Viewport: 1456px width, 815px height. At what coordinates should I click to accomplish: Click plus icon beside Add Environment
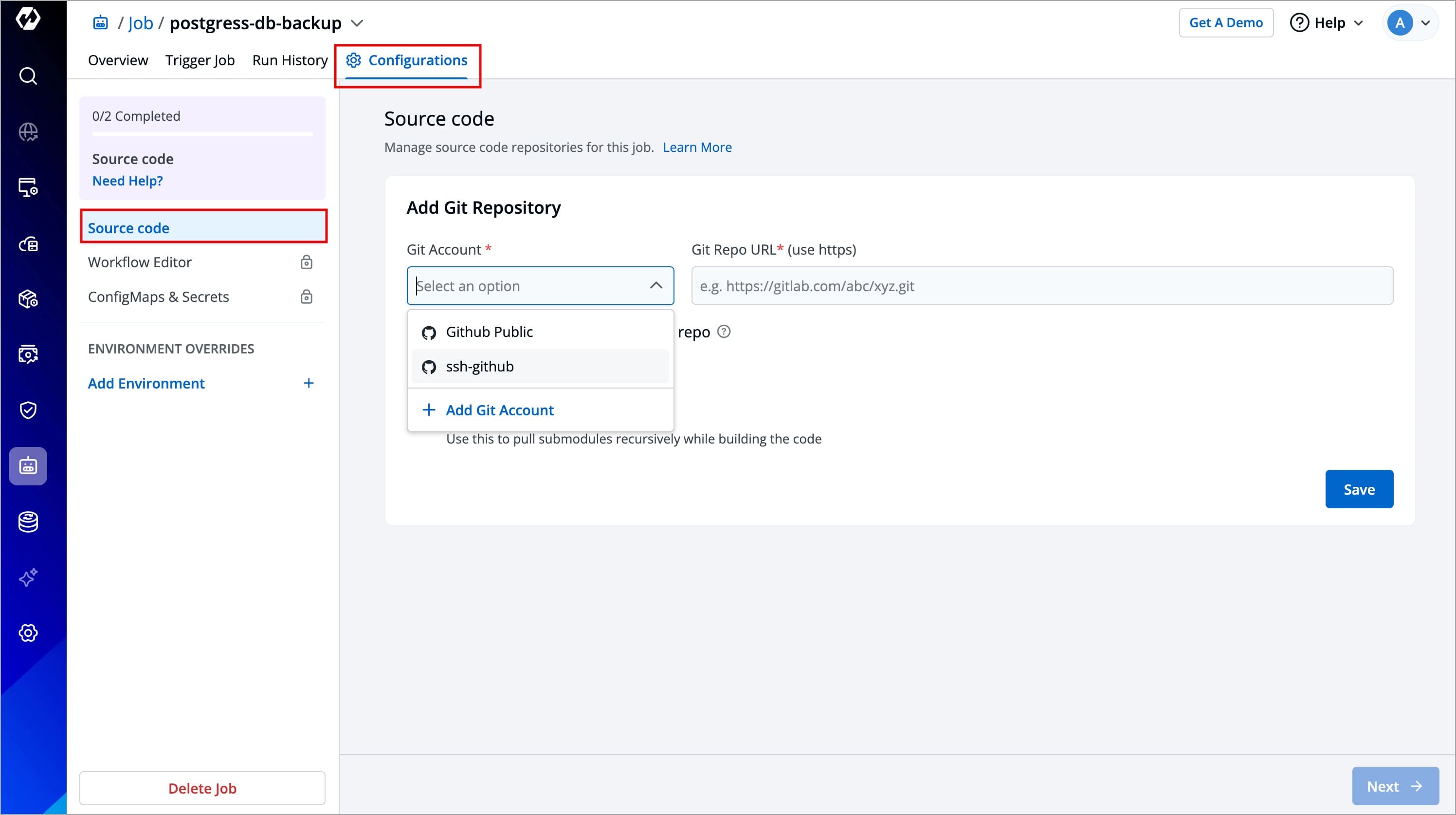click(x=309, y=383)
